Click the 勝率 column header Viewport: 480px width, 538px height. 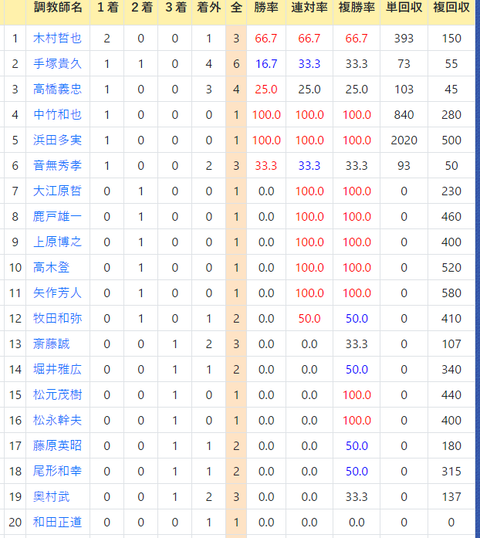coord(266,8)
